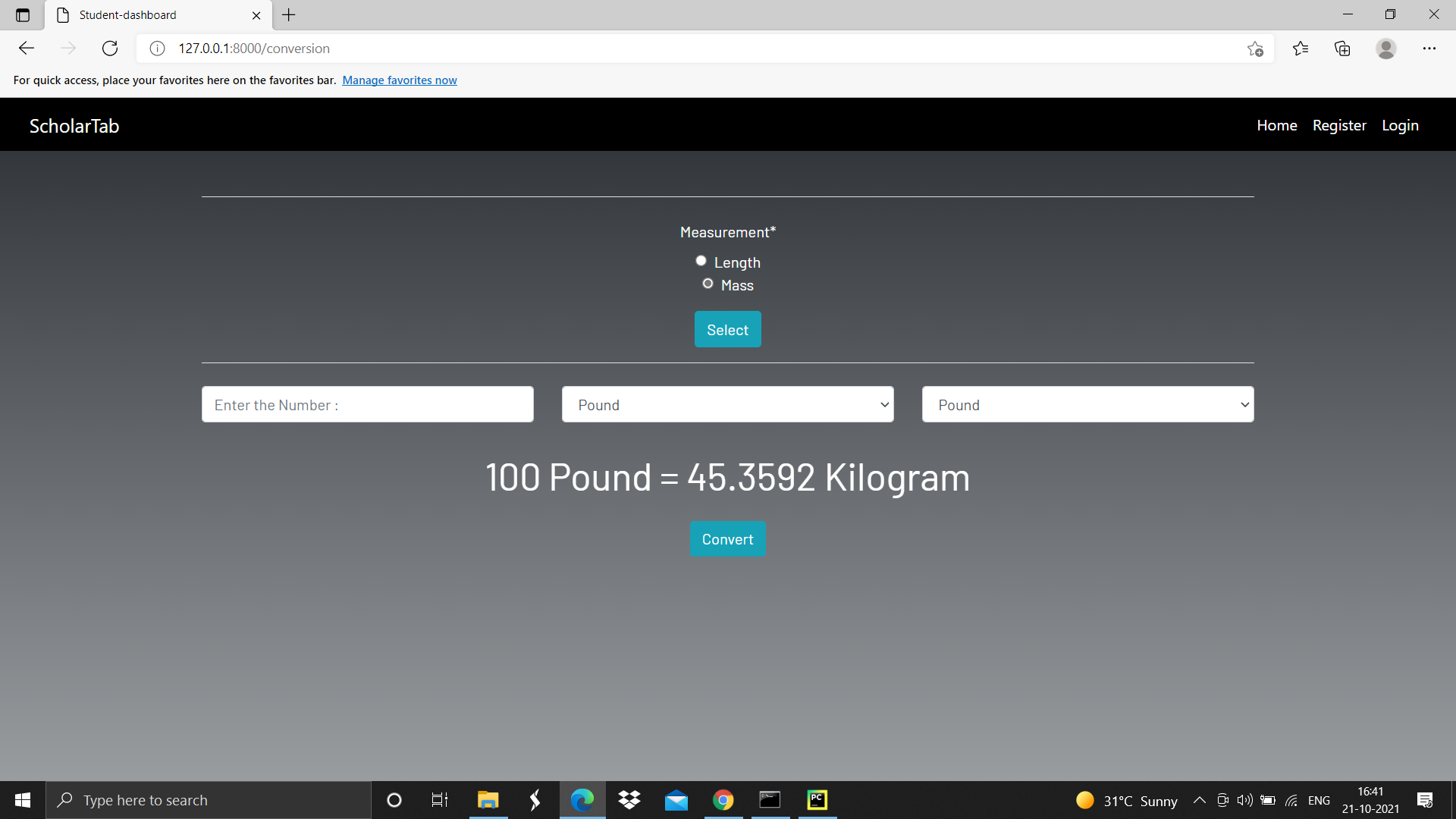Open the browser Collections icon
Viewport: 1456px width, 819px height.
[x=1342, y=49]
